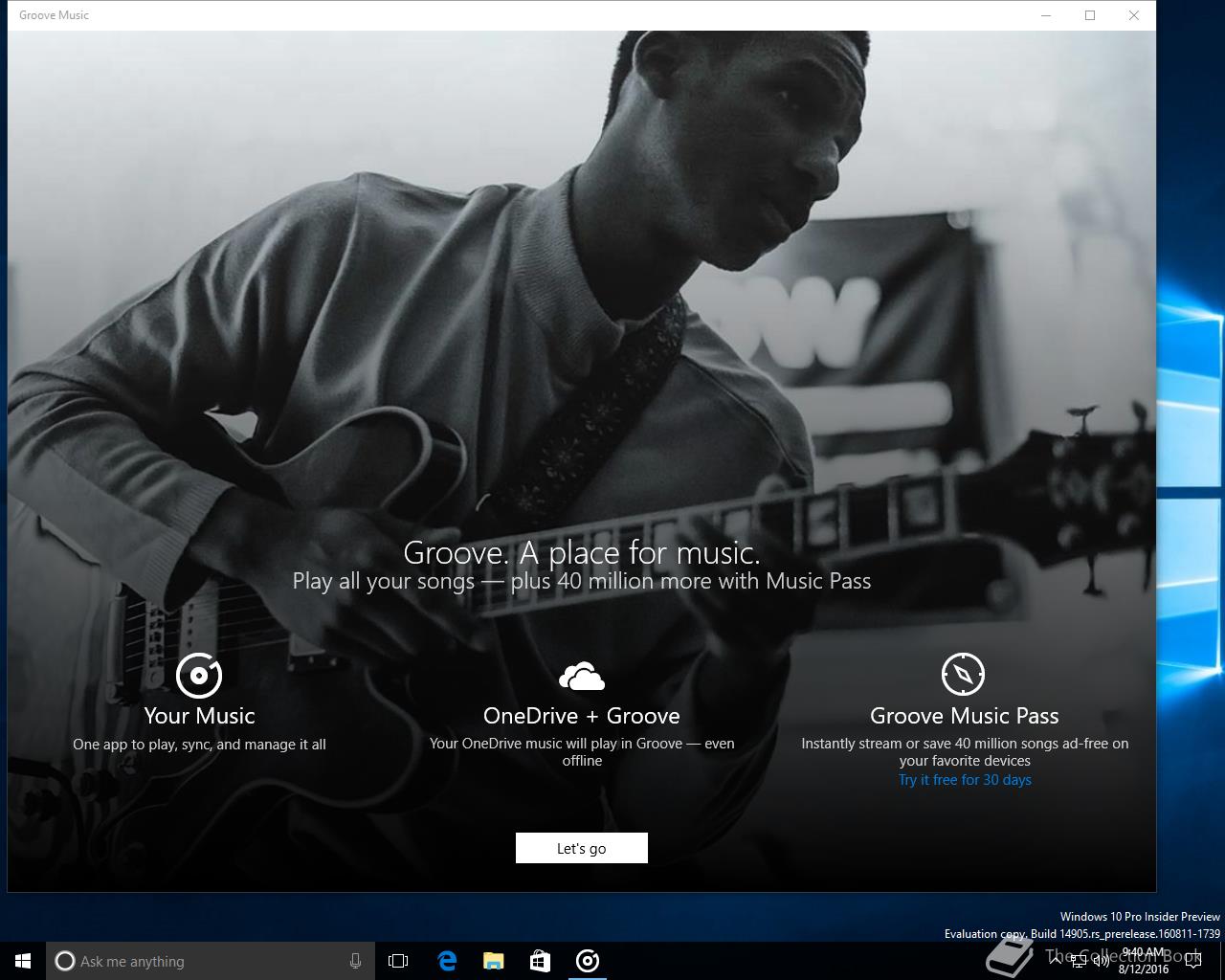Viewport: 1225px width, 980px height.
Task: Click 'One app to play, sync, and manage it all'
Action: point(199,745)
